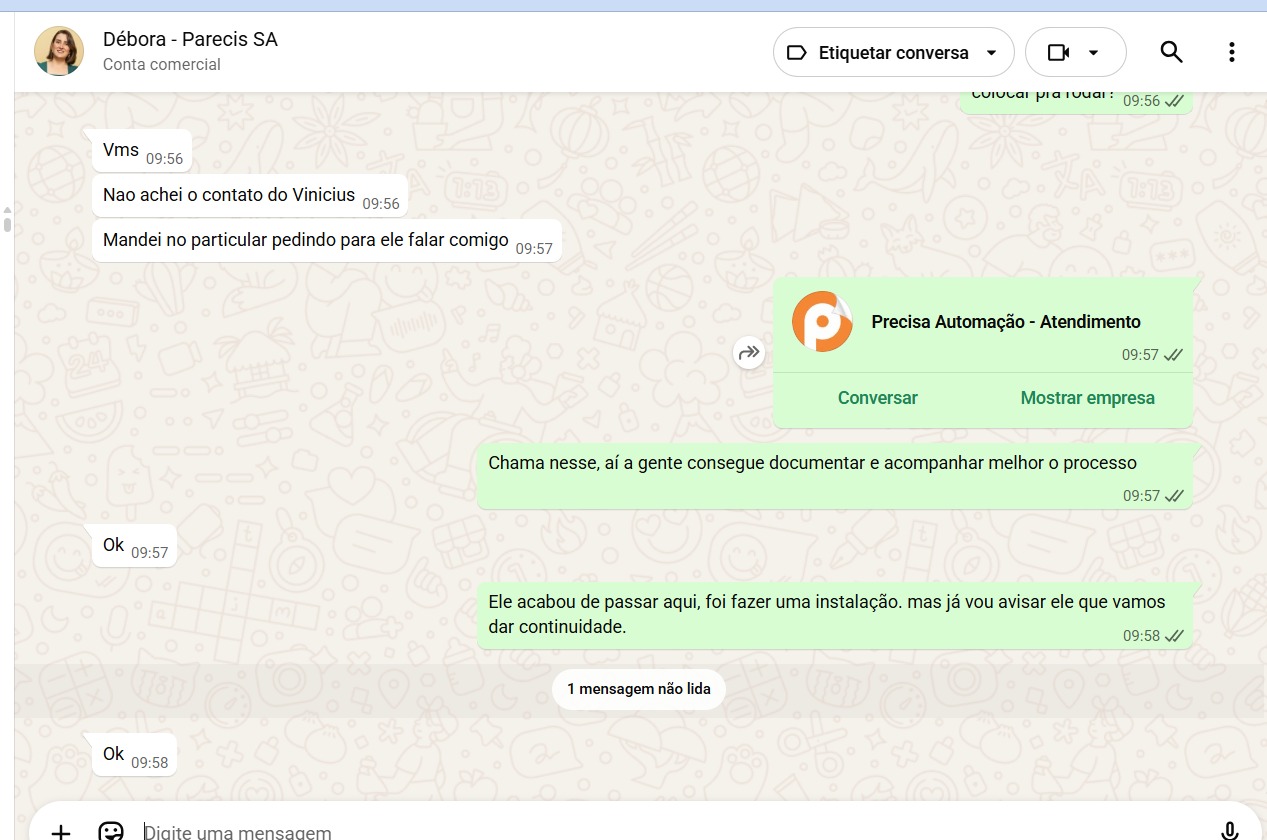Select the message 'Nao achei o contato do Vinicius'

pos(229,195)
